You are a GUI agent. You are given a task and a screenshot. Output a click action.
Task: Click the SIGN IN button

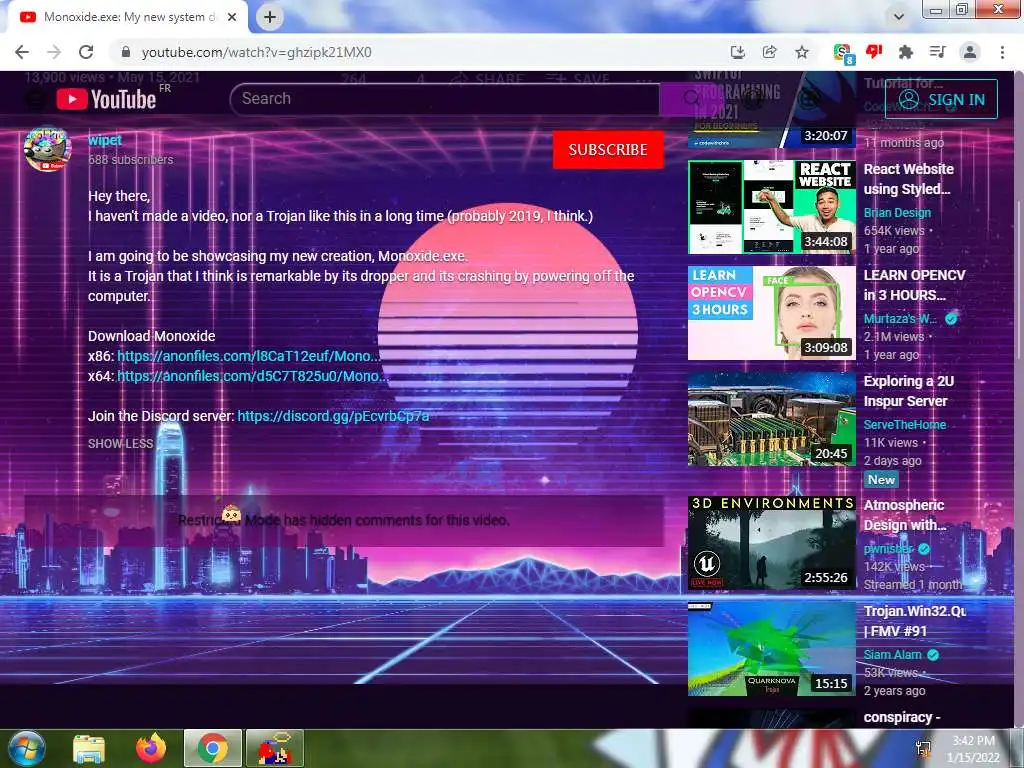941,99
